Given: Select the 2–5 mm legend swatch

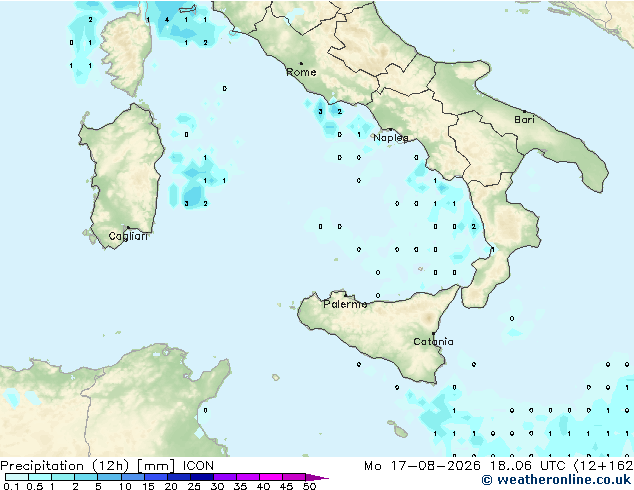Looking at the screenshot, I should click(86, 477).
